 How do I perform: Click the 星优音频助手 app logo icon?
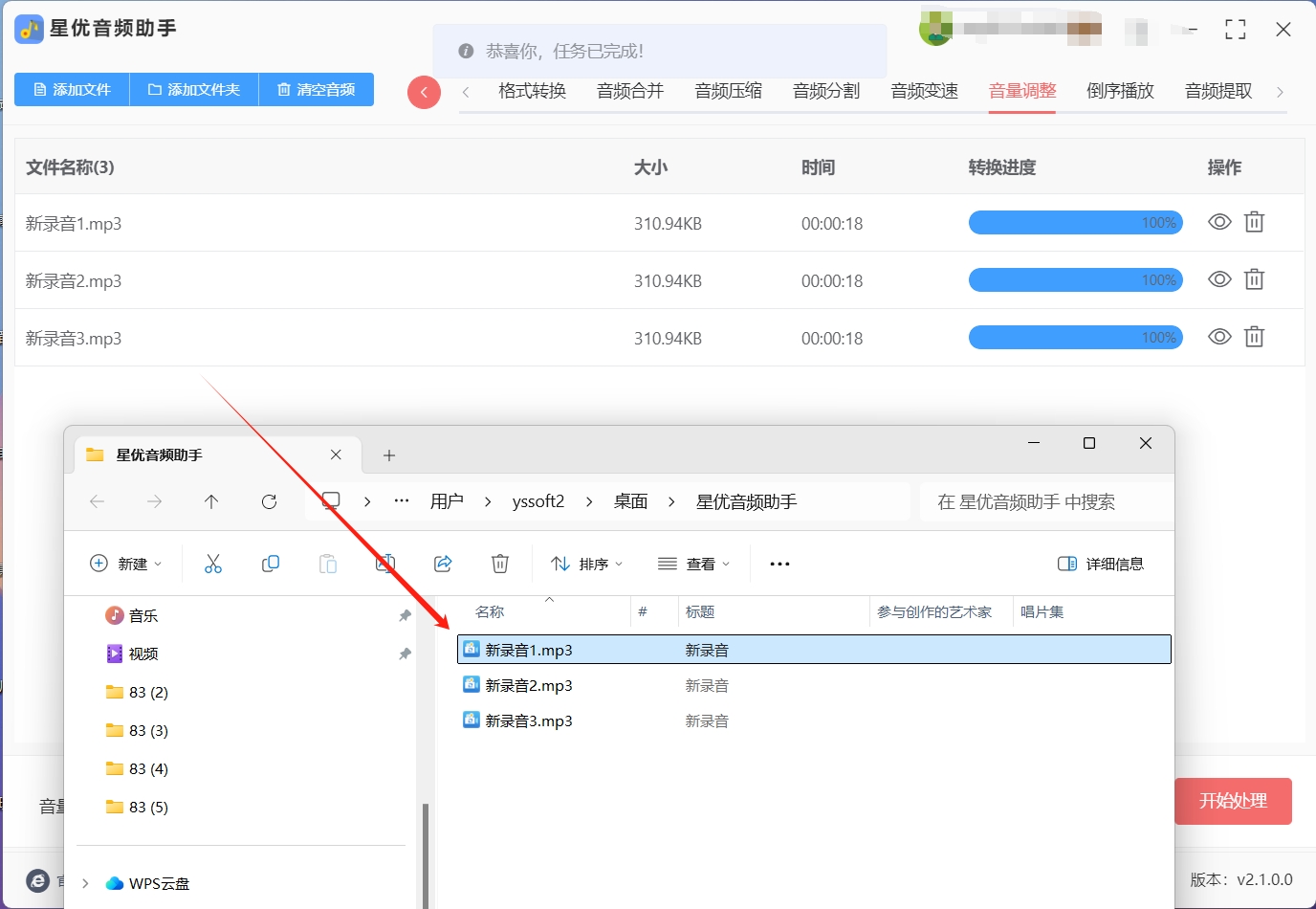tap(29, 29)
